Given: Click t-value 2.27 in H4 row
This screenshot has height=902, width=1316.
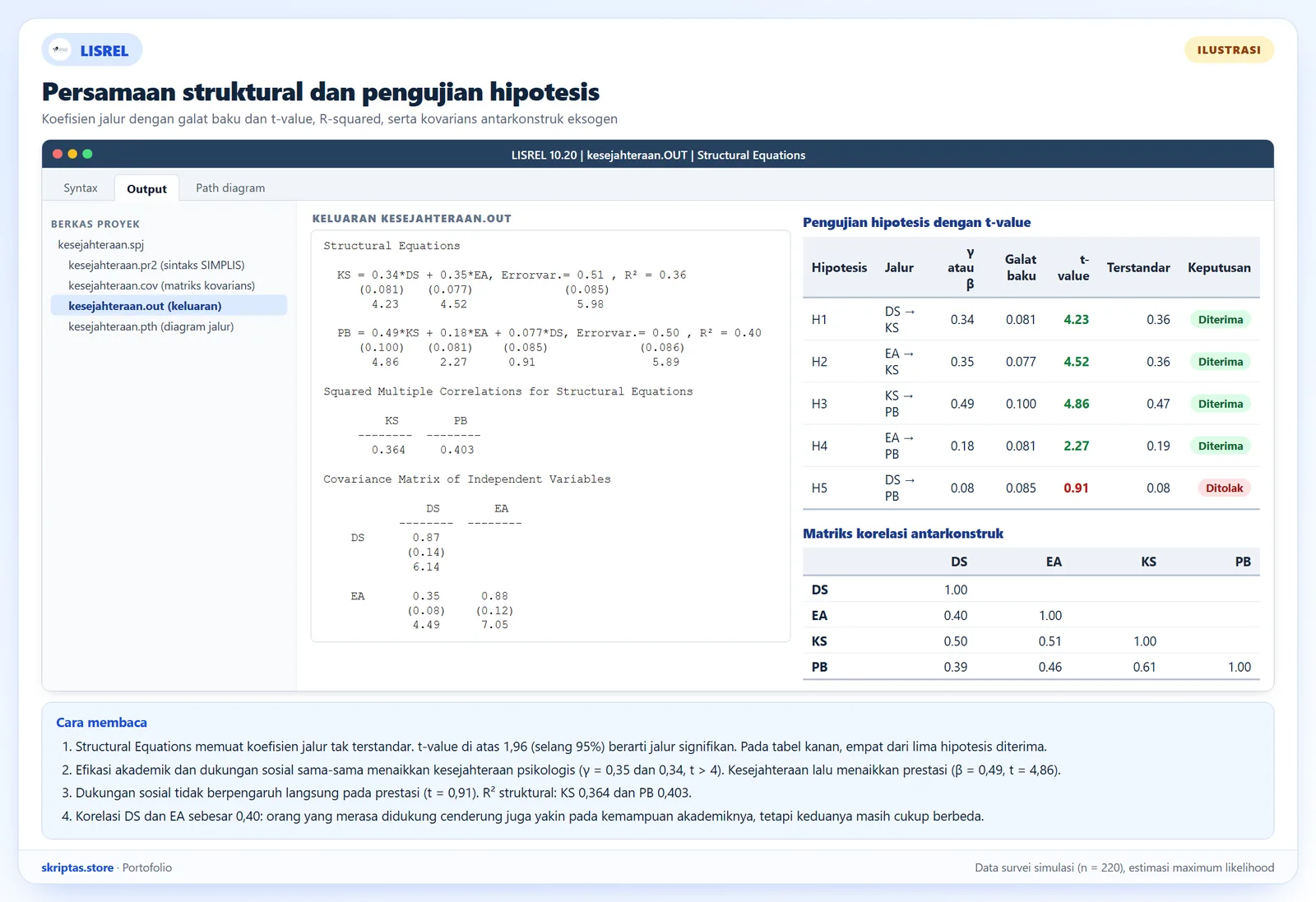Looking at the screenshot, I should point(1076,446).
